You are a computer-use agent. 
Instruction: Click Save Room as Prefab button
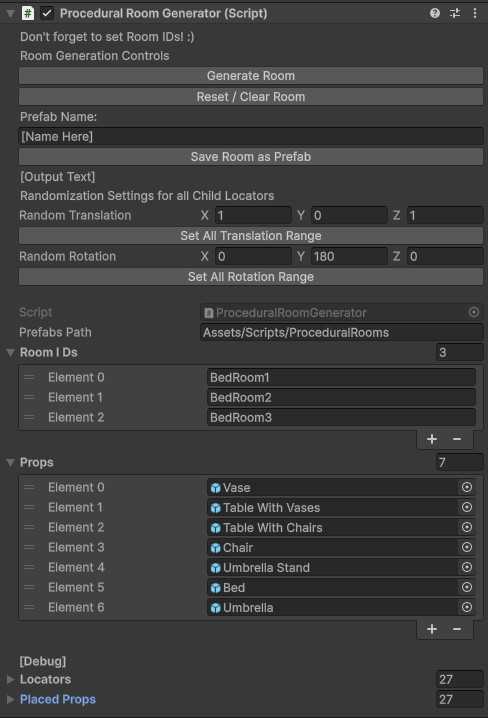click(x=251, y=157)
